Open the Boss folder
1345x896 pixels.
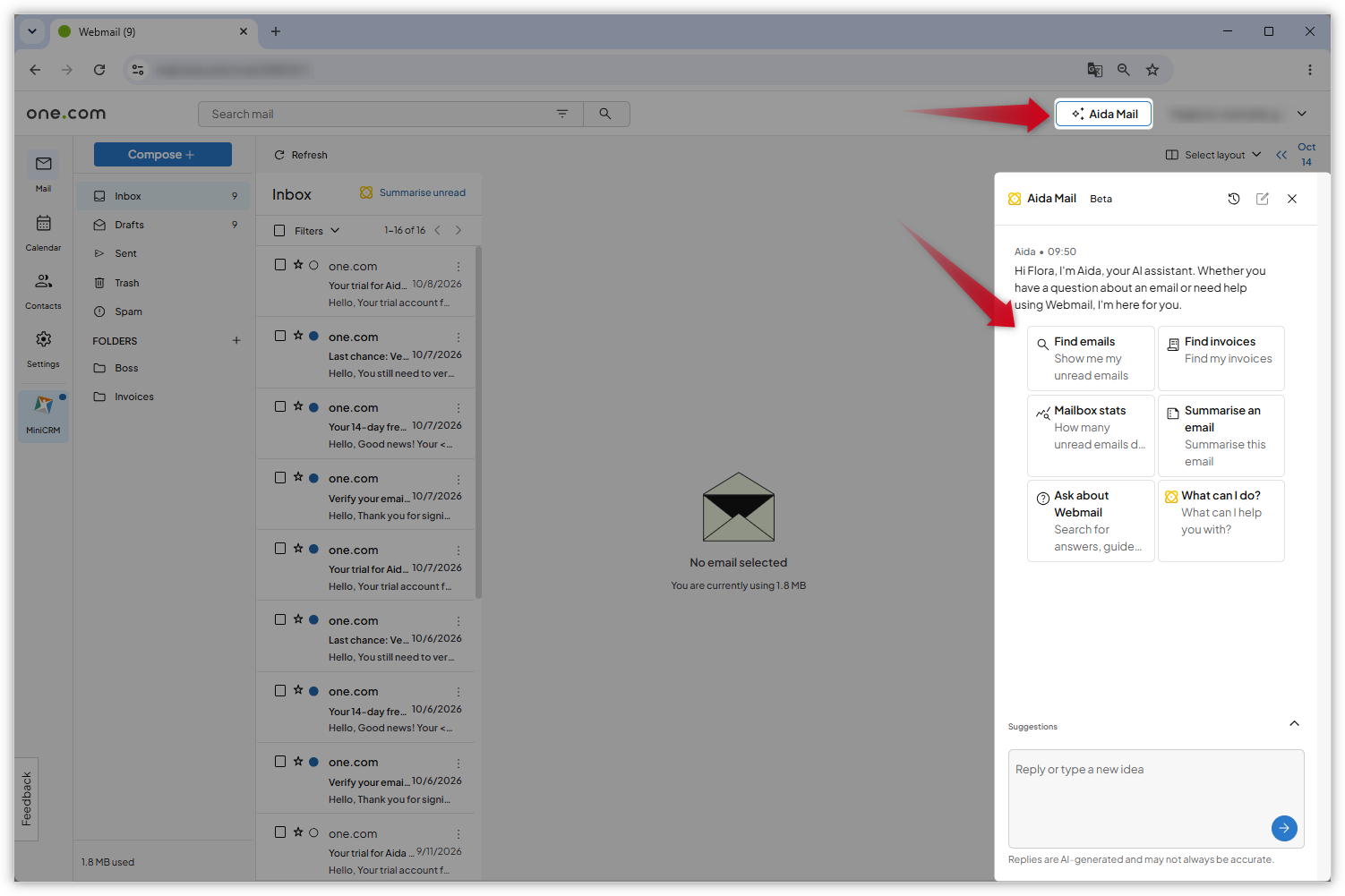pyautogui.click(x=162, y=368)
